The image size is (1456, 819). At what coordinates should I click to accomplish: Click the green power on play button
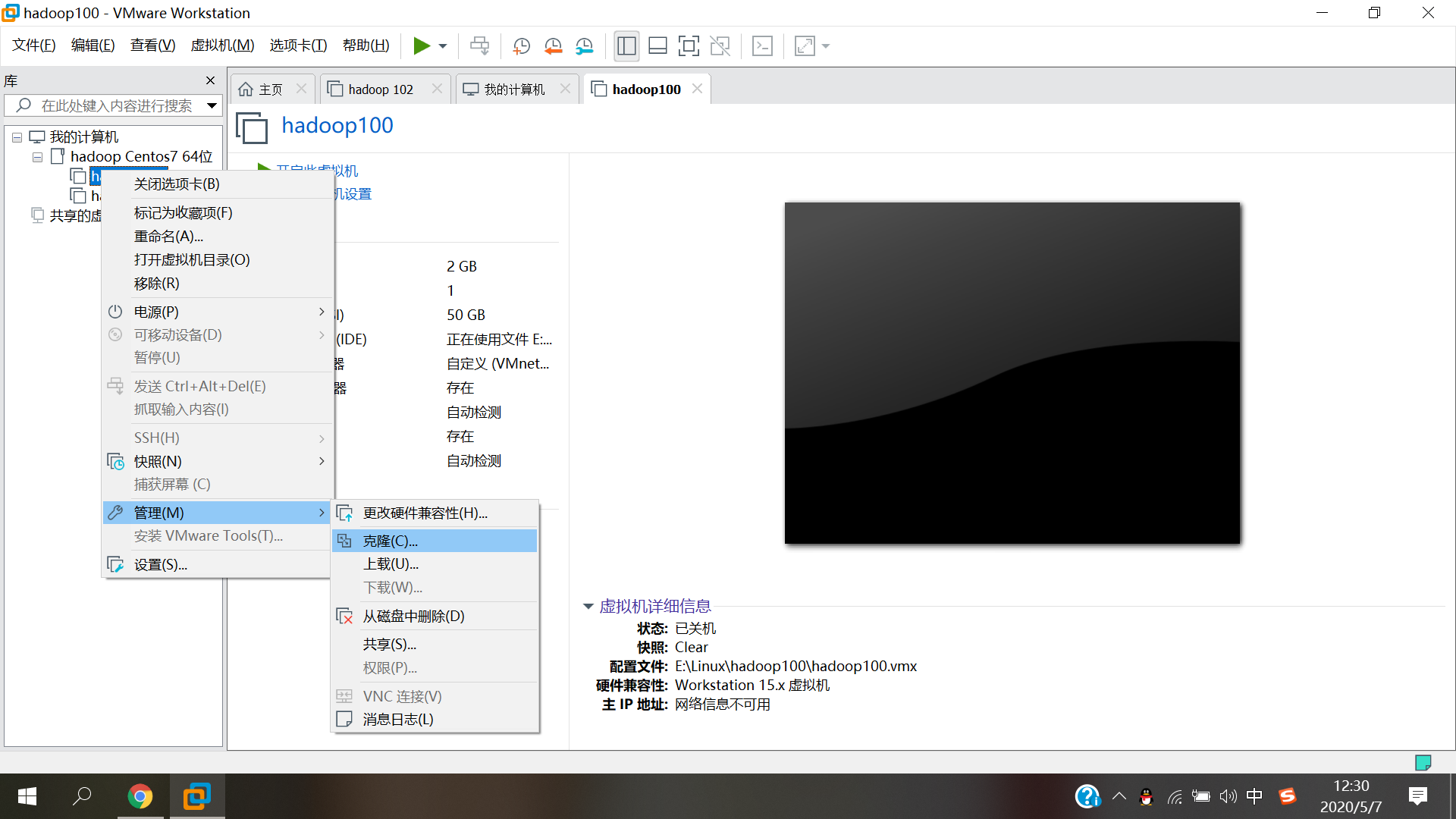[x=421, y=46]
